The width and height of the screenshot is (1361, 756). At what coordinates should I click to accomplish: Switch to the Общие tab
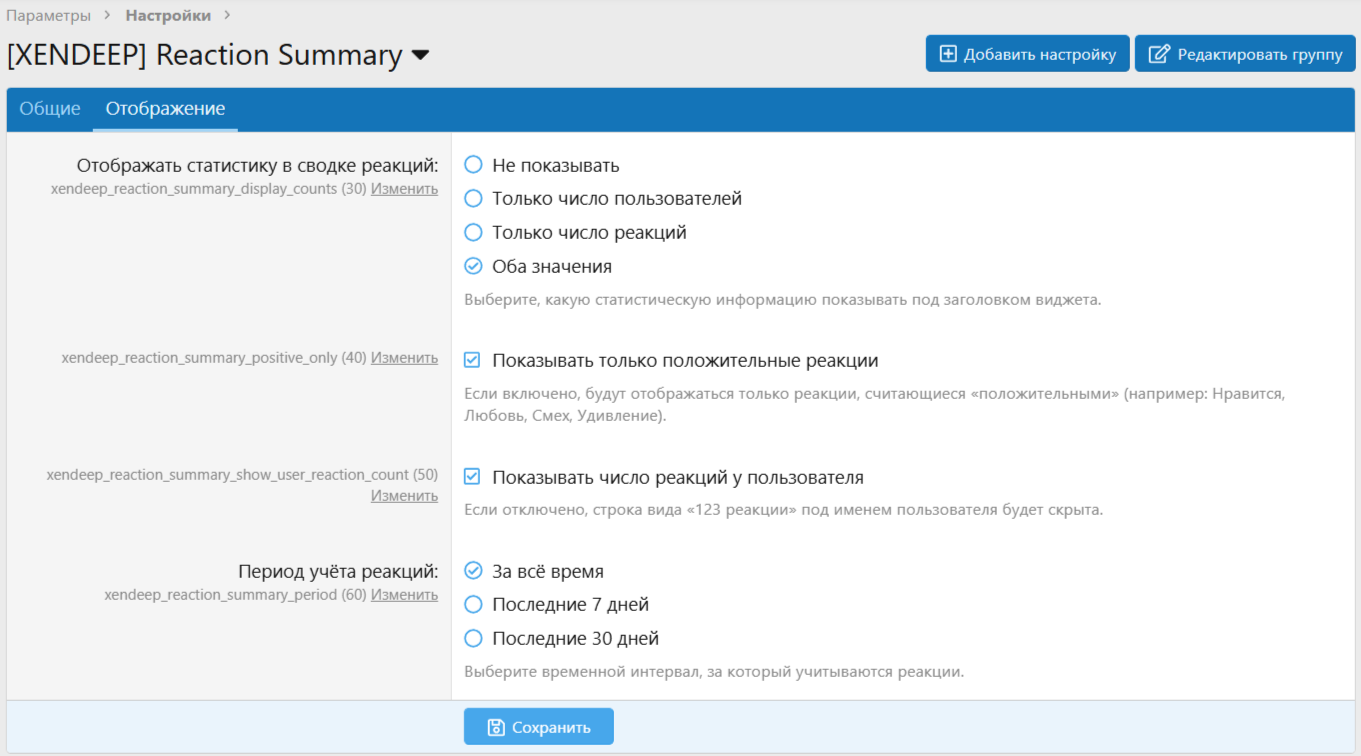(50, 109)
